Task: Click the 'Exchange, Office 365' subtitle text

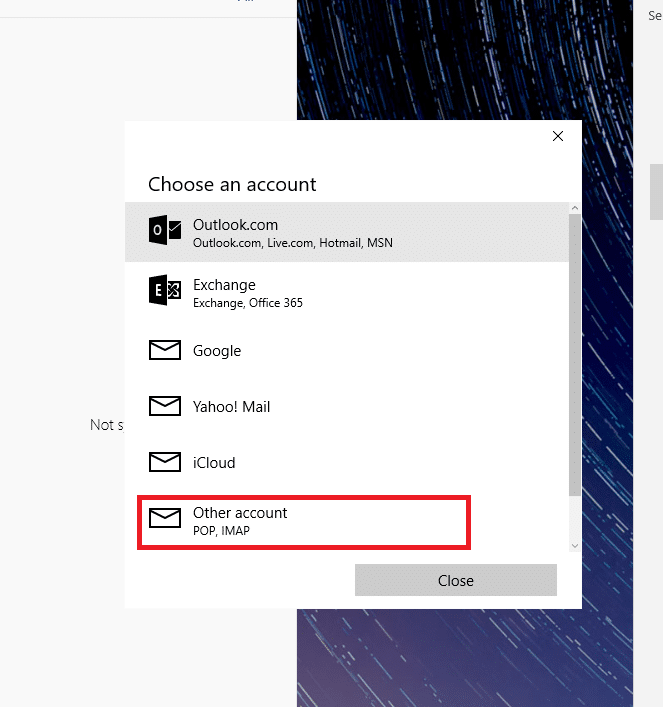Action: [248, 303]
